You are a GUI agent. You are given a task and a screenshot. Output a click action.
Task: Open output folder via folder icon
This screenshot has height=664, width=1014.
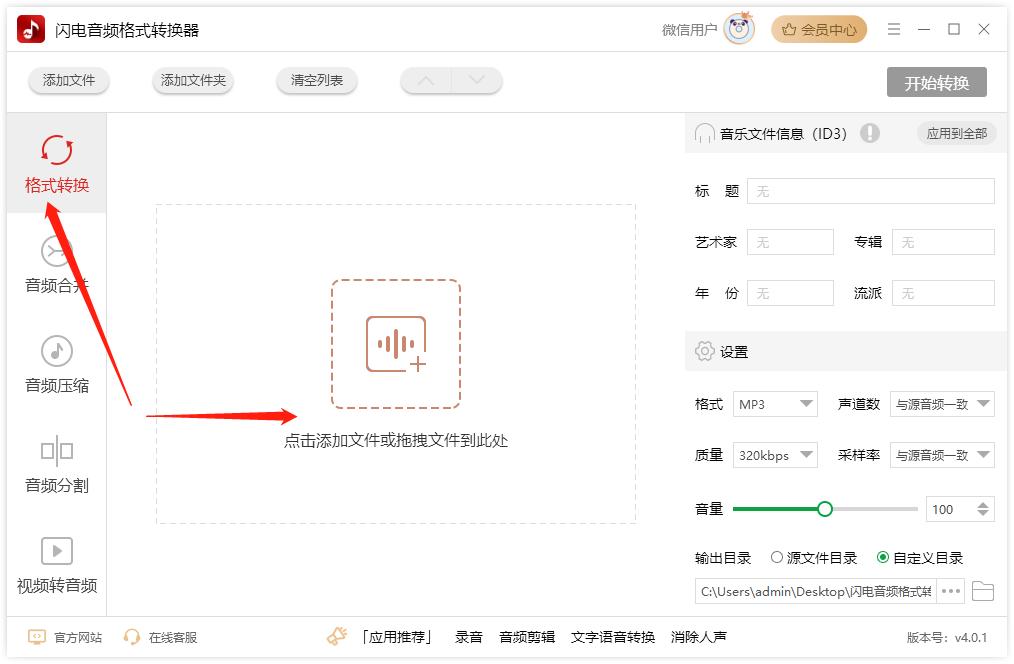(983, 591)
